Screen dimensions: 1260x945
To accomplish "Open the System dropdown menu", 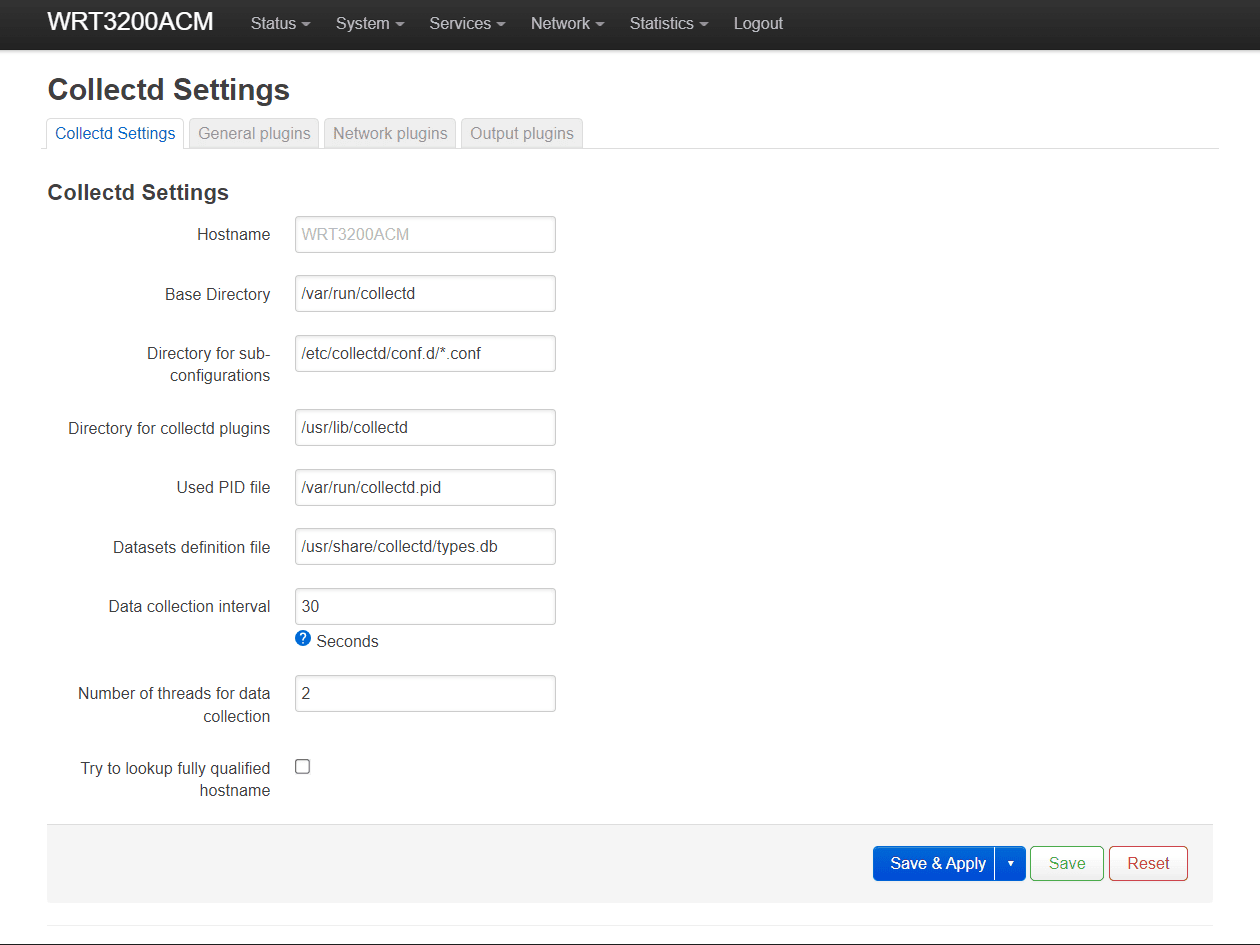I will tap(370, 23).
